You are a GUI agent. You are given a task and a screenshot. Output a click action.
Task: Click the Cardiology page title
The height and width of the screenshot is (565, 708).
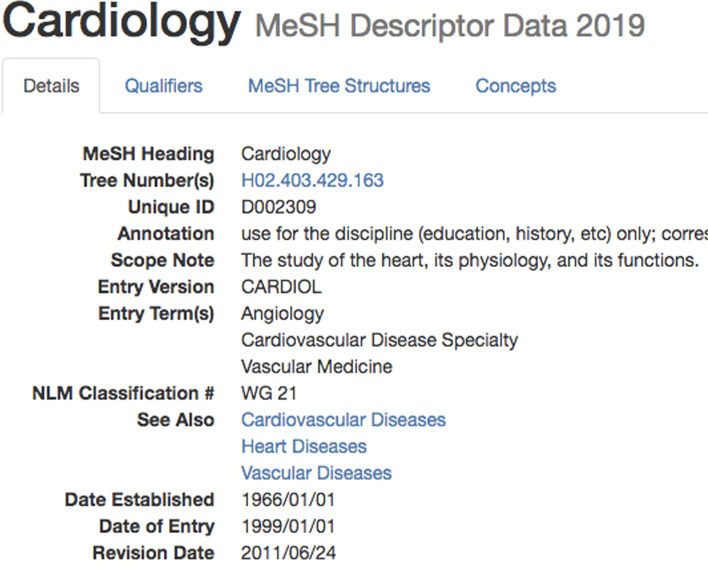121,23
